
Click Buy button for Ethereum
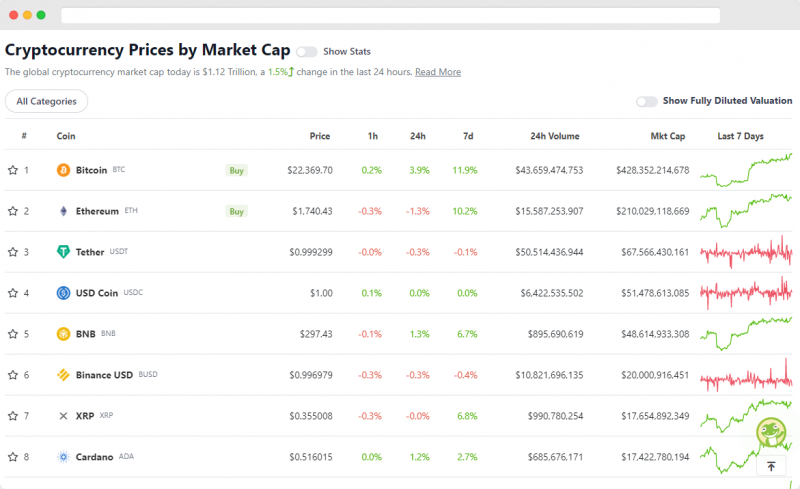point(236,211)
